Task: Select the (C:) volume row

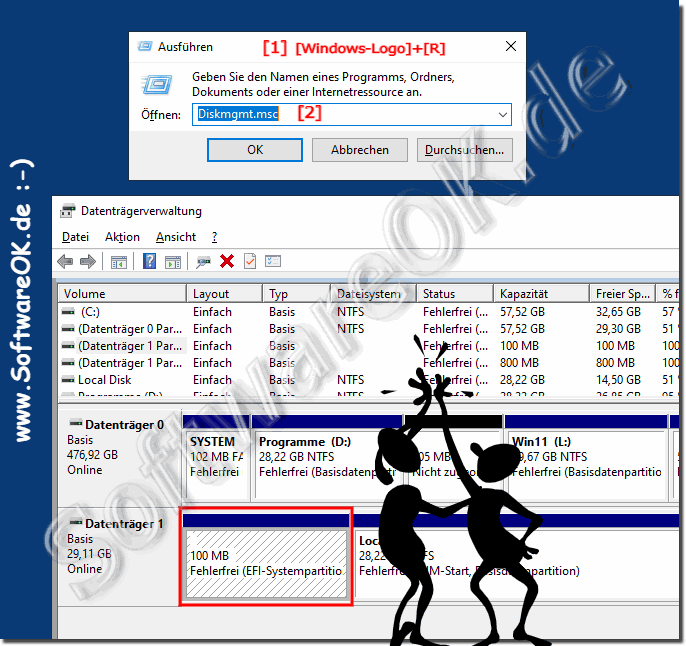Action: (x=369, y=312)
